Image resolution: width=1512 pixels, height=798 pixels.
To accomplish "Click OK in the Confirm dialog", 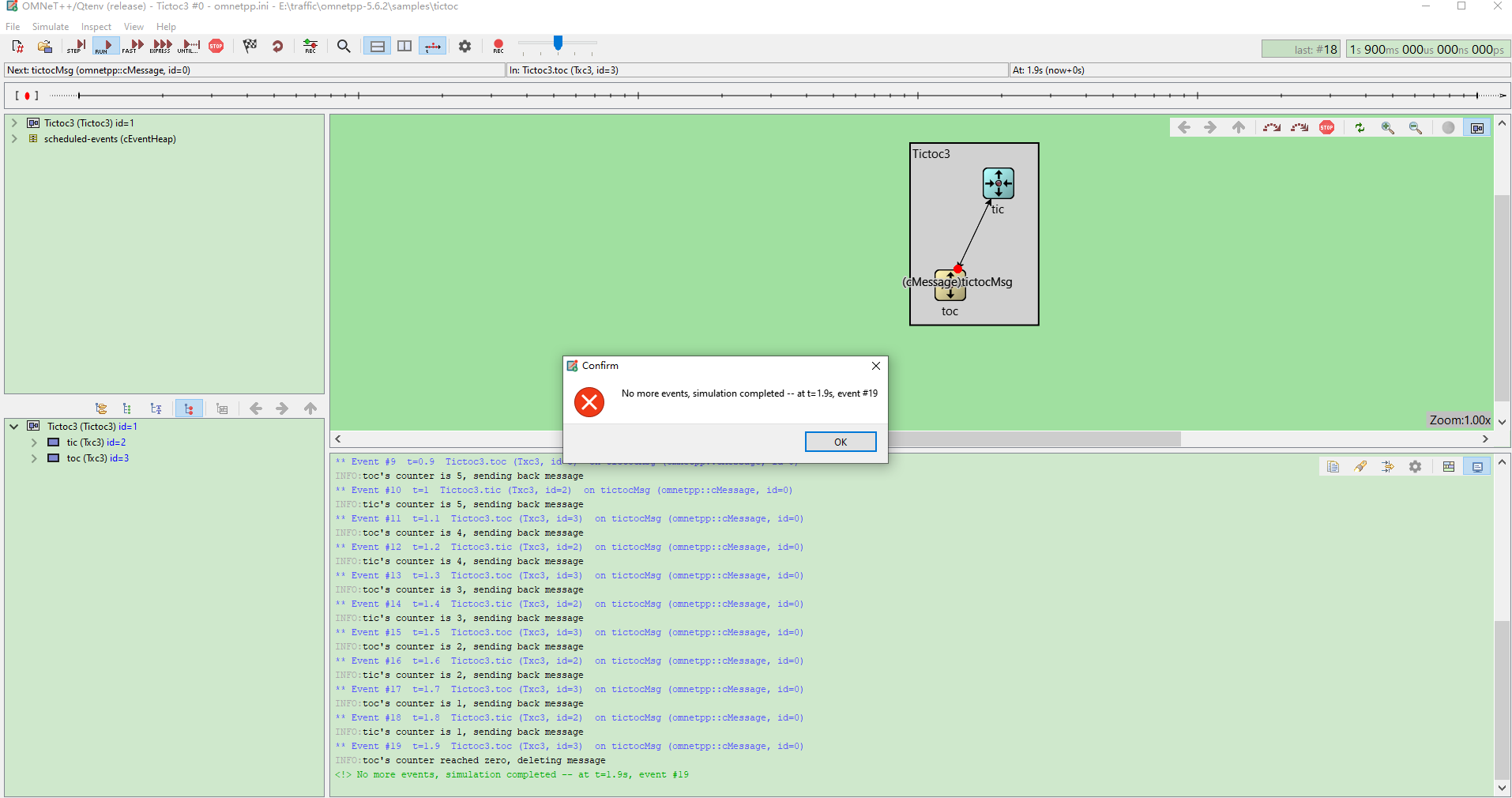I will coord(841,442).
